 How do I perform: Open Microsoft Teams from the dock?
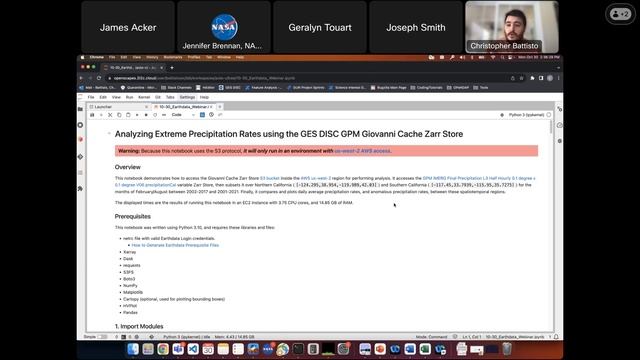tap(178, 349)
